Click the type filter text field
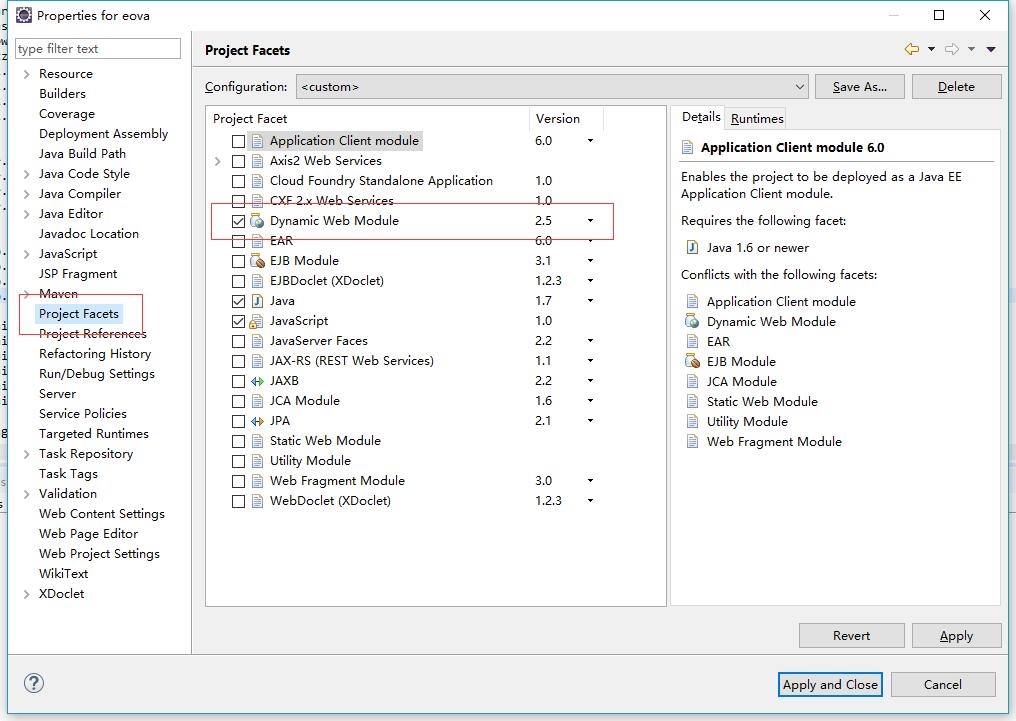Image resolution: width=1016 pixels, height=721 pixels. click(x=97, y=48)
